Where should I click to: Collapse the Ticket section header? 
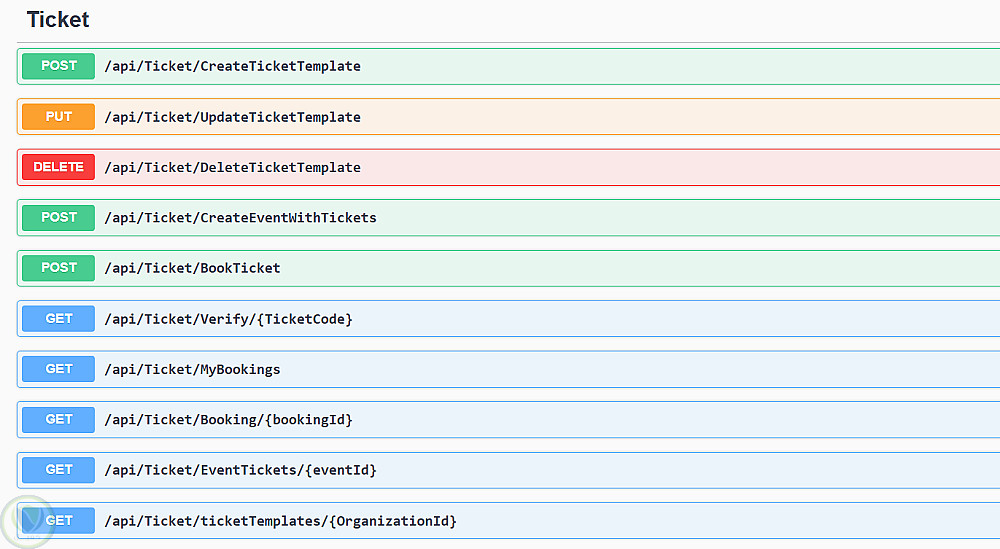(x=58, y=20)
